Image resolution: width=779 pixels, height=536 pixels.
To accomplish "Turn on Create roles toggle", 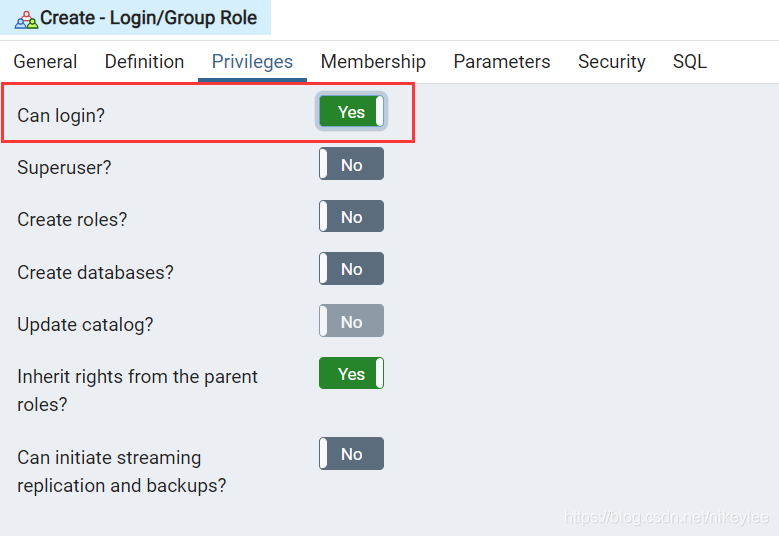I will (x=351, y=216).
